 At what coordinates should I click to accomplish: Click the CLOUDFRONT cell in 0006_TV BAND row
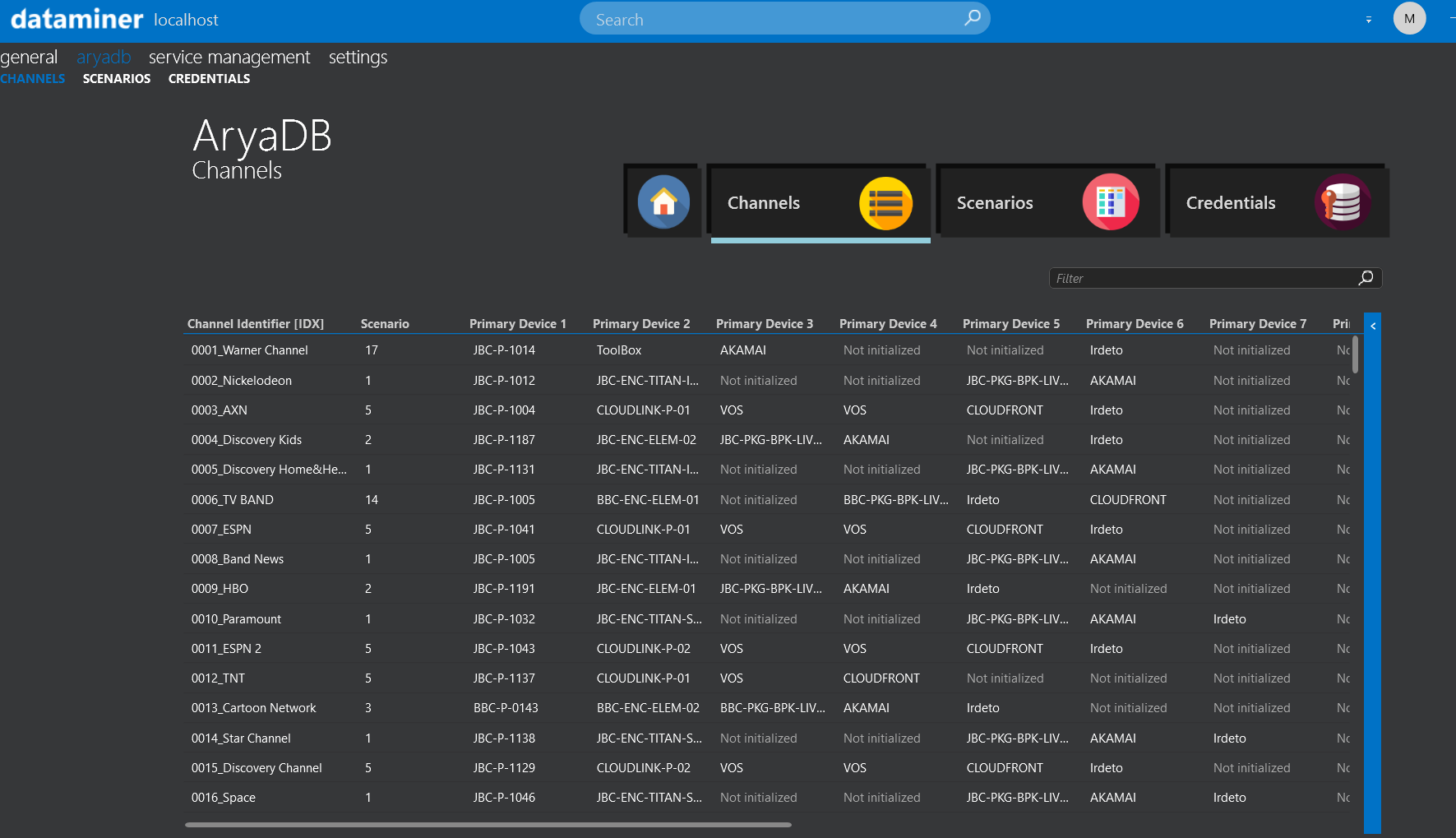[x=1128, y=500]
